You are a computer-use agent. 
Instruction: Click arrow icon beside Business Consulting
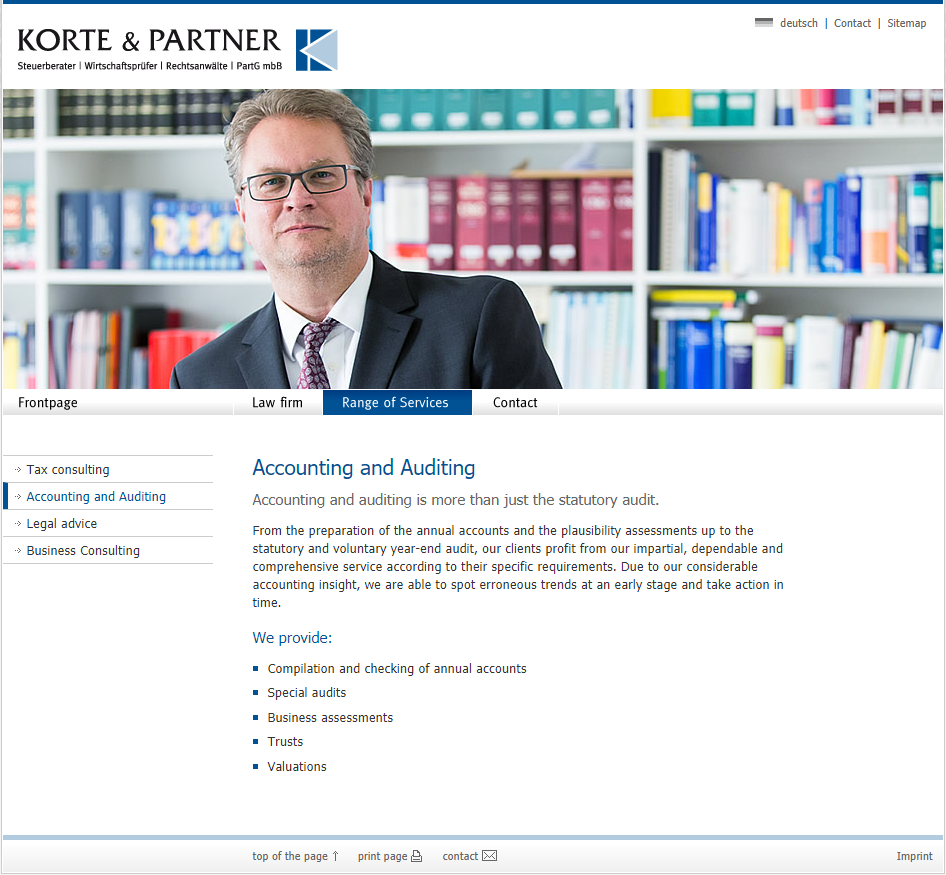(x=18, y=550)
